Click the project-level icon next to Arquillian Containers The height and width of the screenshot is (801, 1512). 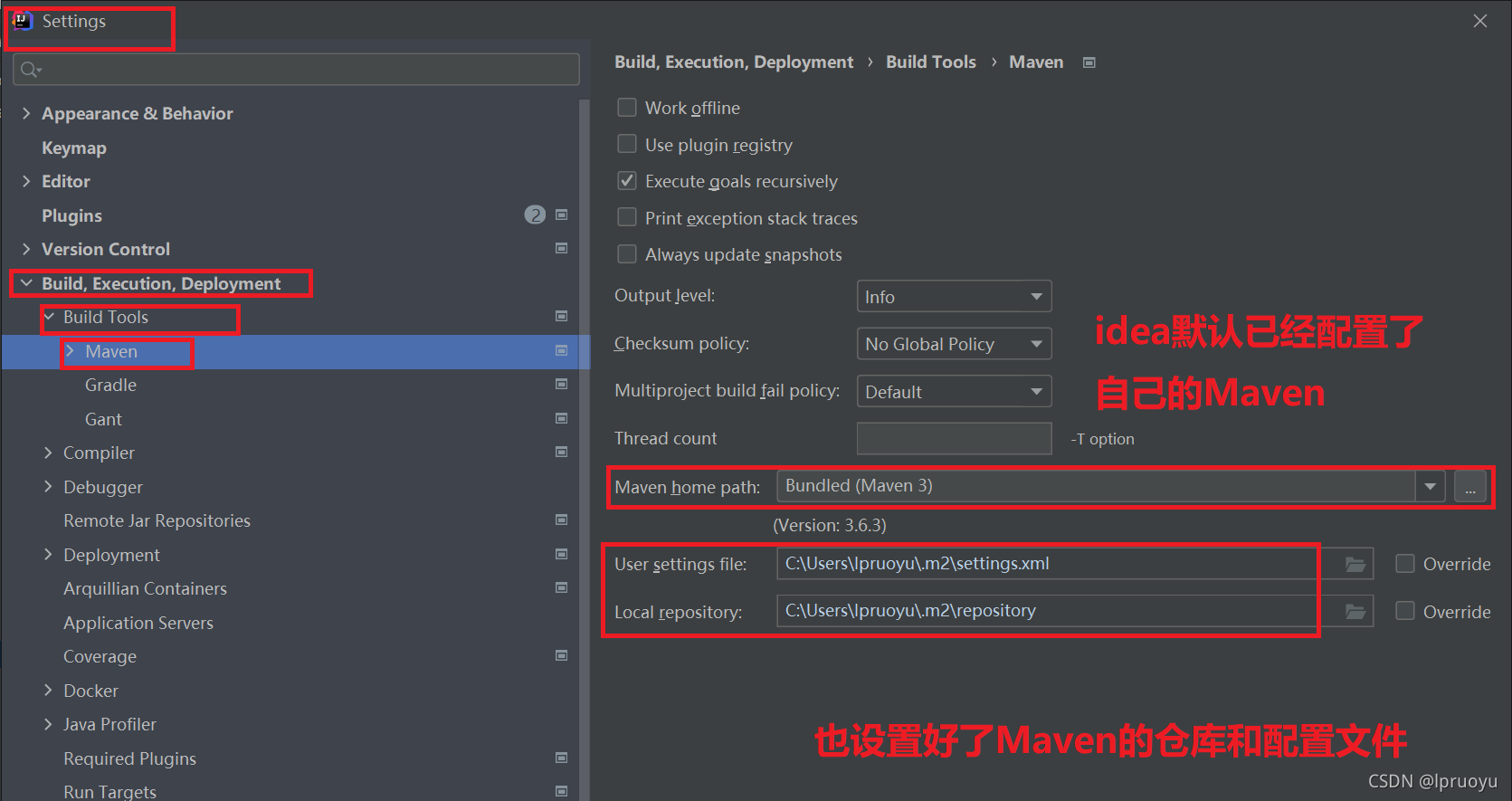coord(561,587)
